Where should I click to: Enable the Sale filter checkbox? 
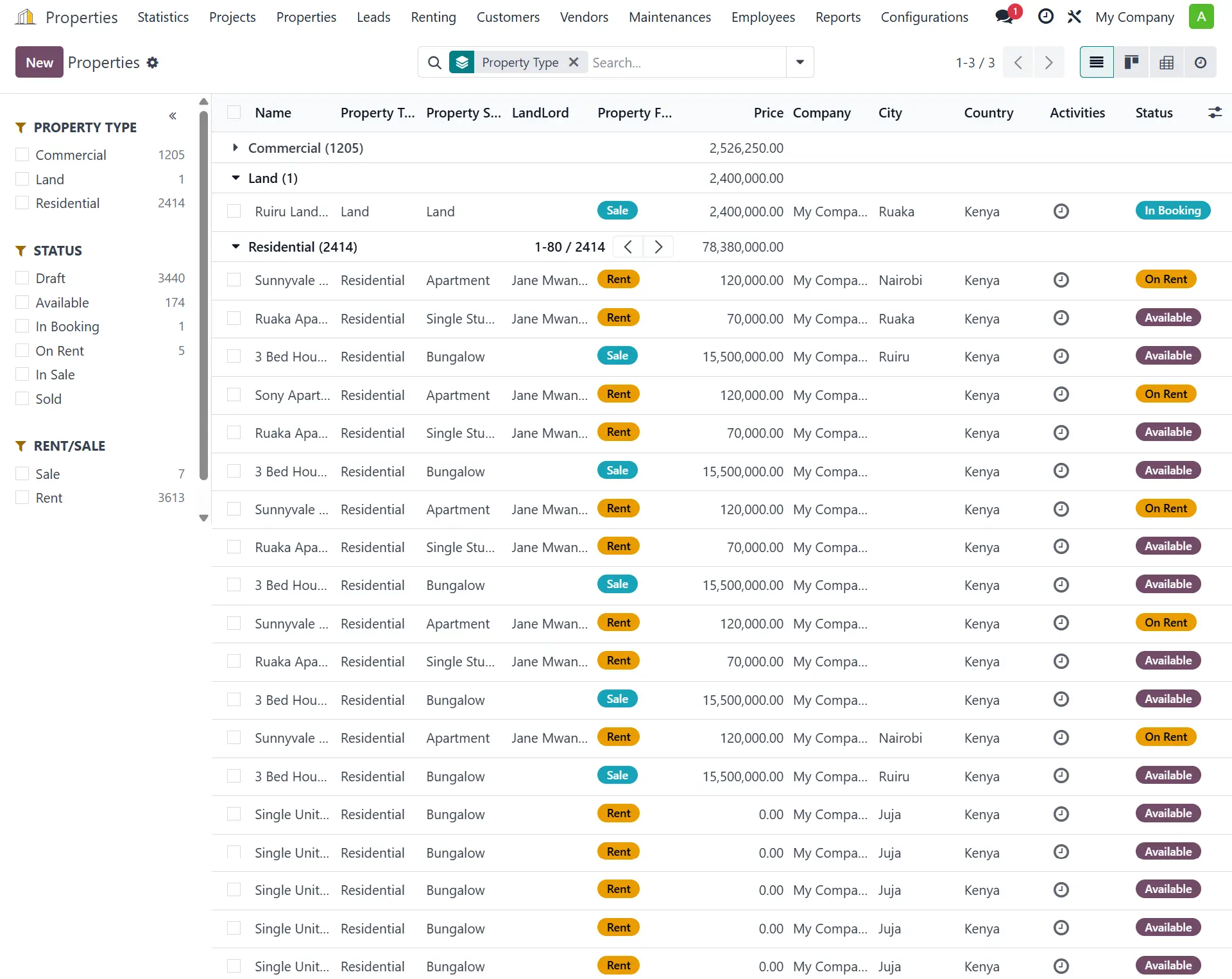[22, 474]
